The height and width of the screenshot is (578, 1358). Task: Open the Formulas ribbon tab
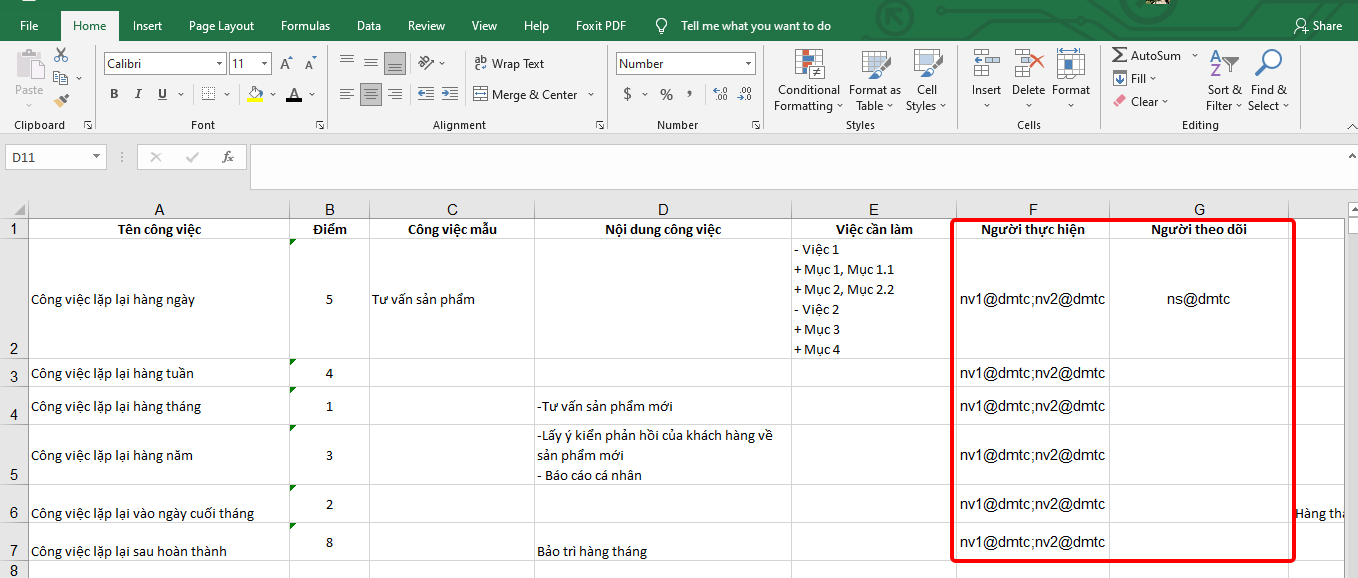(305, 26)
